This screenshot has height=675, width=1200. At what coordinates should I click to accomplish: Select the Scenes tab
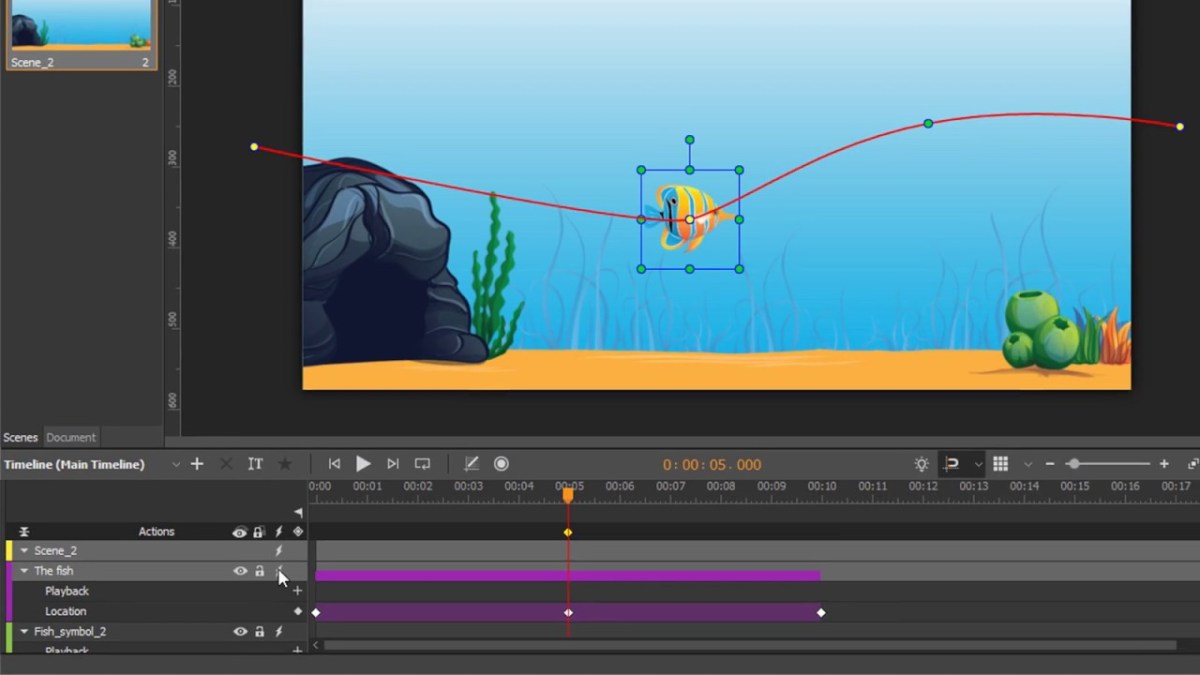pyautogui.click(x=20, y=437)
